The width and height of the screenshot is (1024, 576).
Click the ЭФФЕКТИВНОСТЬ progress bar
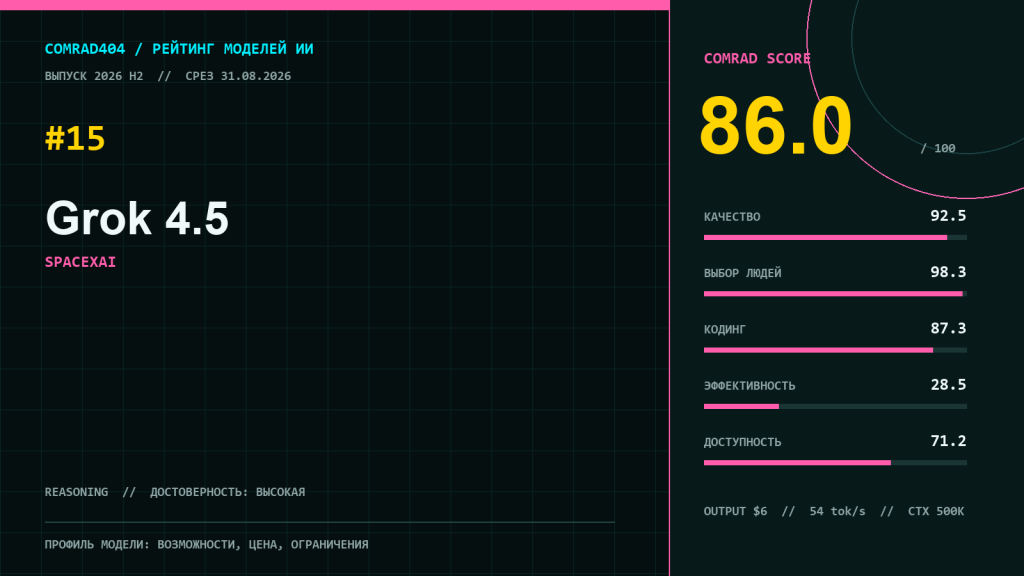coord(835,406)
